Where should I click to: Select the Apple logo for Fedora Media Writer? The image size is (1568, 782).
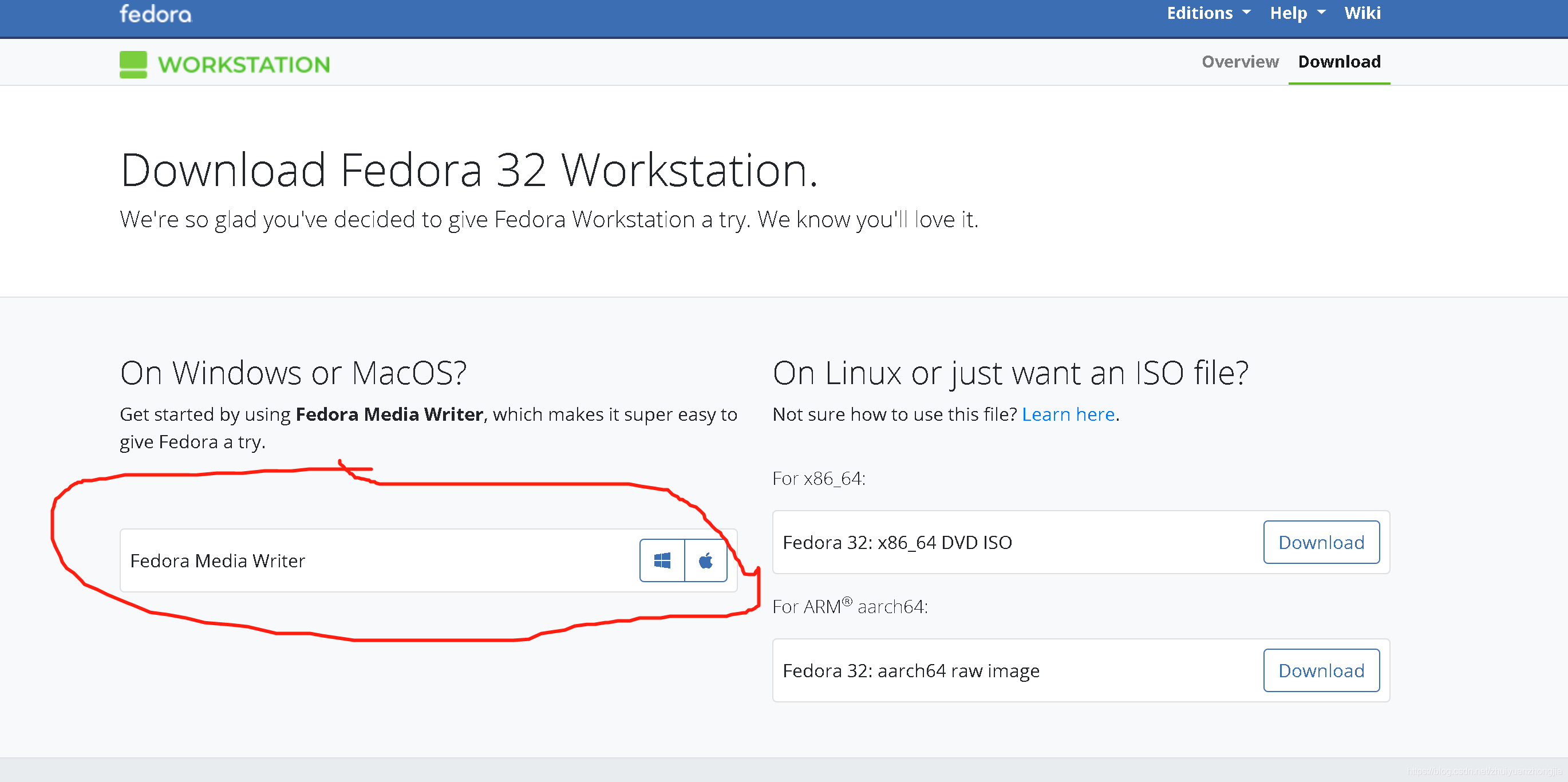706,560
